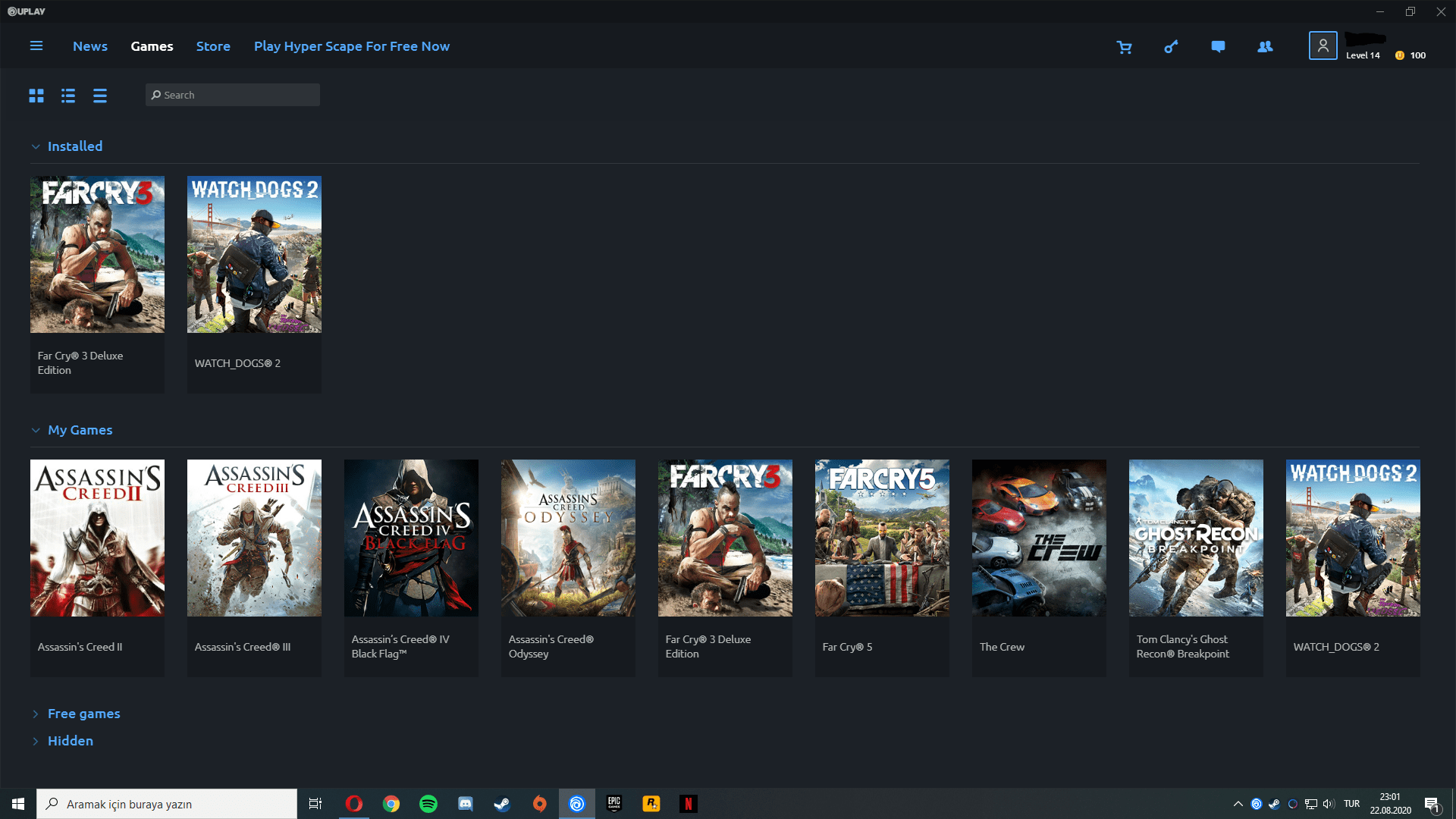
Task: Click the activate key icon
Action: (1171, 47)
